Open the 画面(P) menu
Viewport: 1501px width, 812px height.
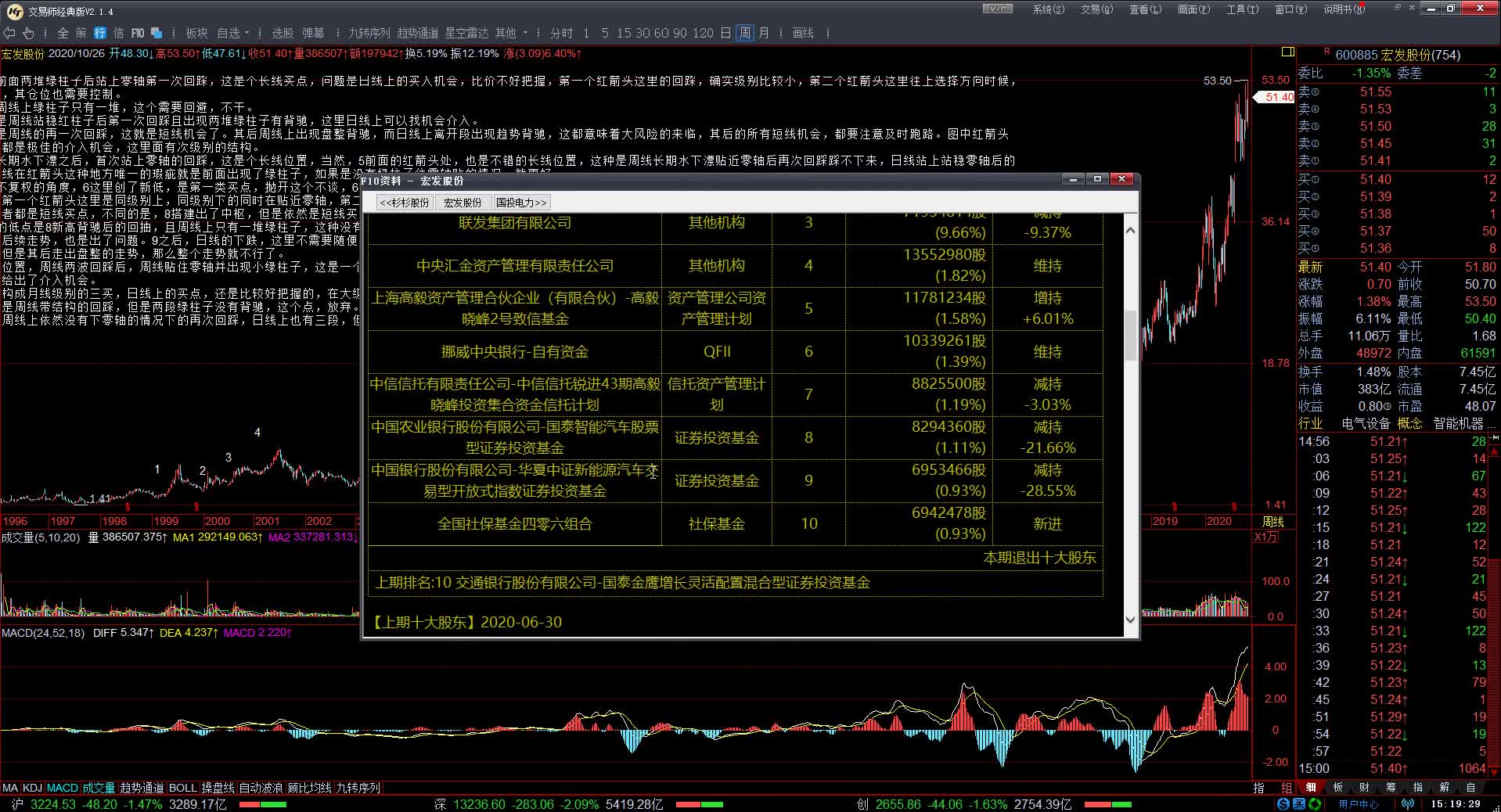[1194, 9]
